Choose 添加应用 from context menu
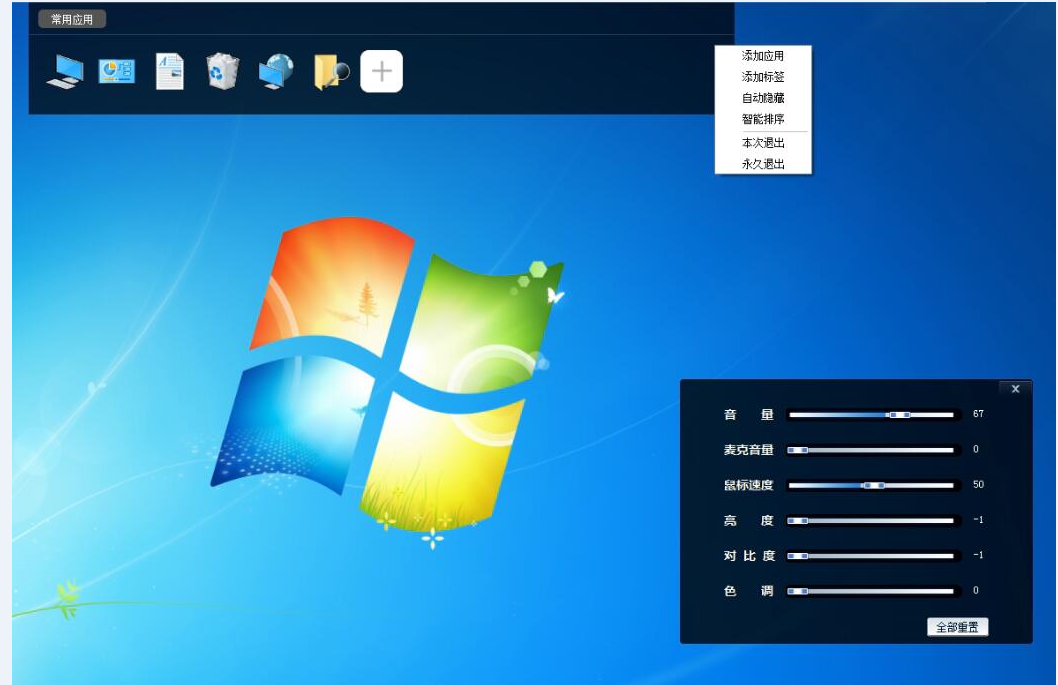Image resolution: width=1058 pixels, height=685 pixels. click(763, 55)
